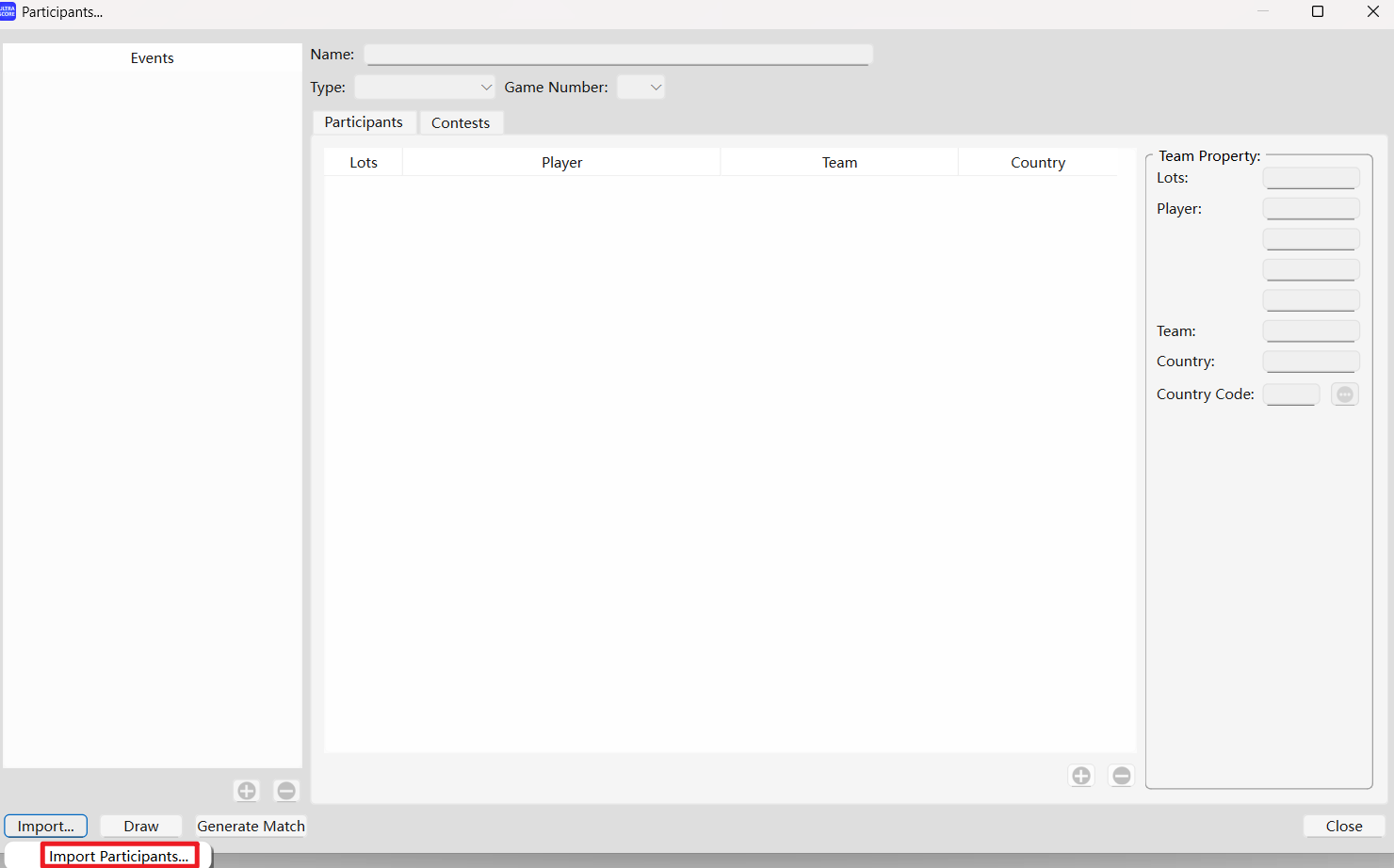Click the add participant plus icon
The width and height of the screenshot is (1394, 868).
coord(1081,776)
